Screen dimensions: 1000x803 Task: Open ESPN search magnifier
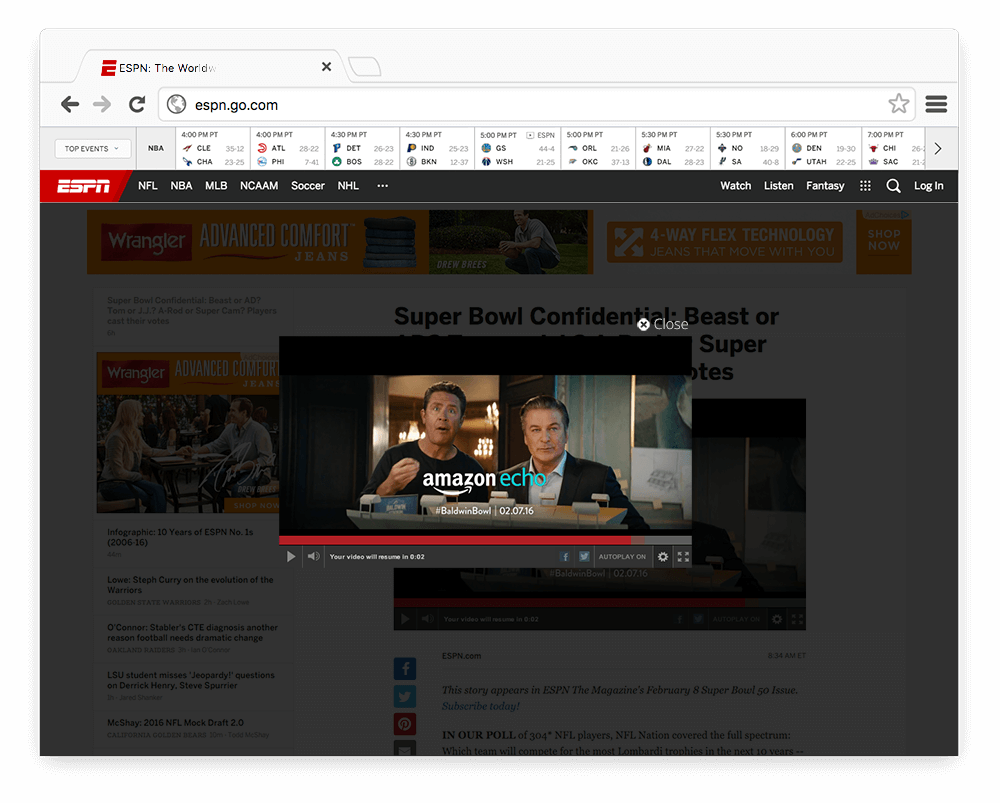893,186
